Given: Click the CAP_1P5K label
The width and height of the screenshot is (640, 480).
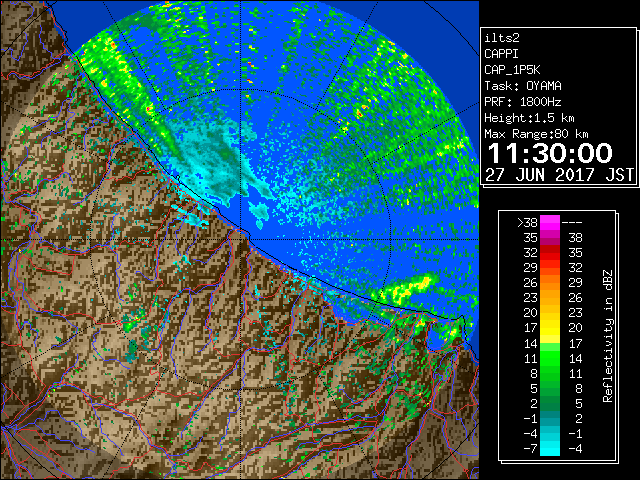Looking at the screenshot, I should click(x=512, y=70).
